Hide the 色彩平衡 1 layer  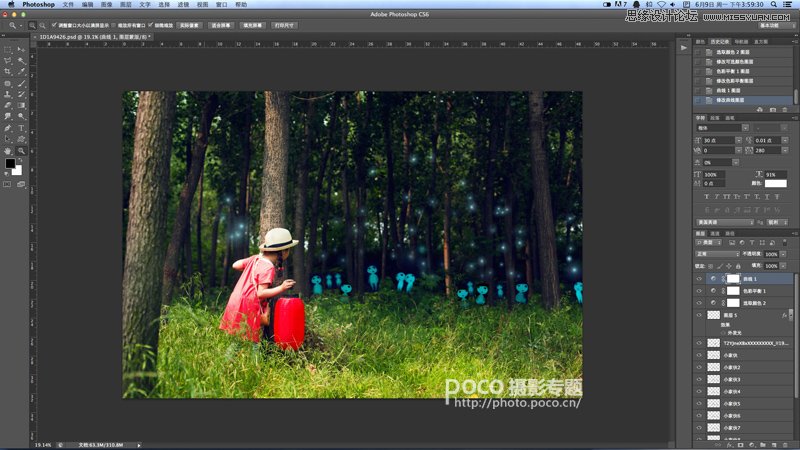[699, 291]
